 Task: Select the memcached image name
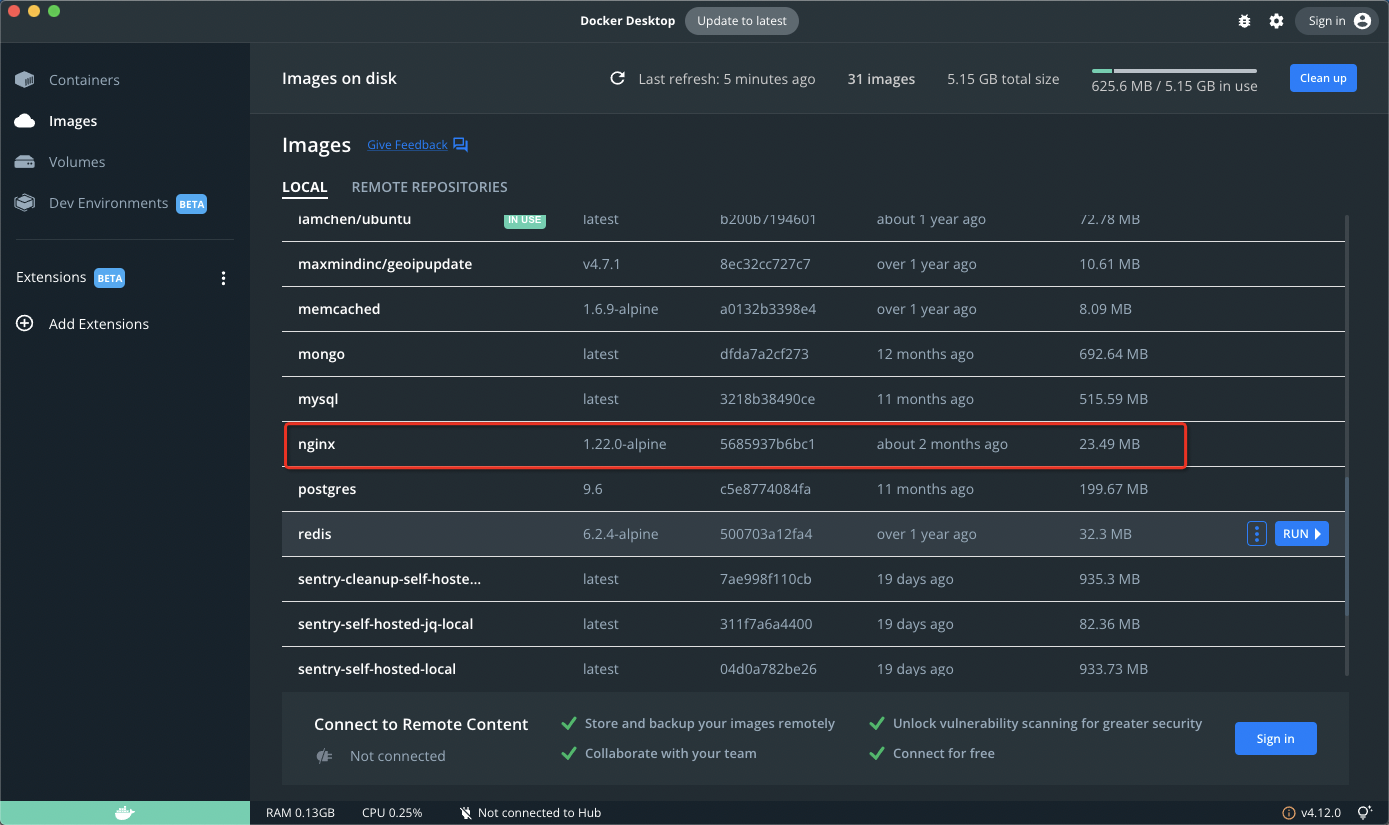click(339, 309)
